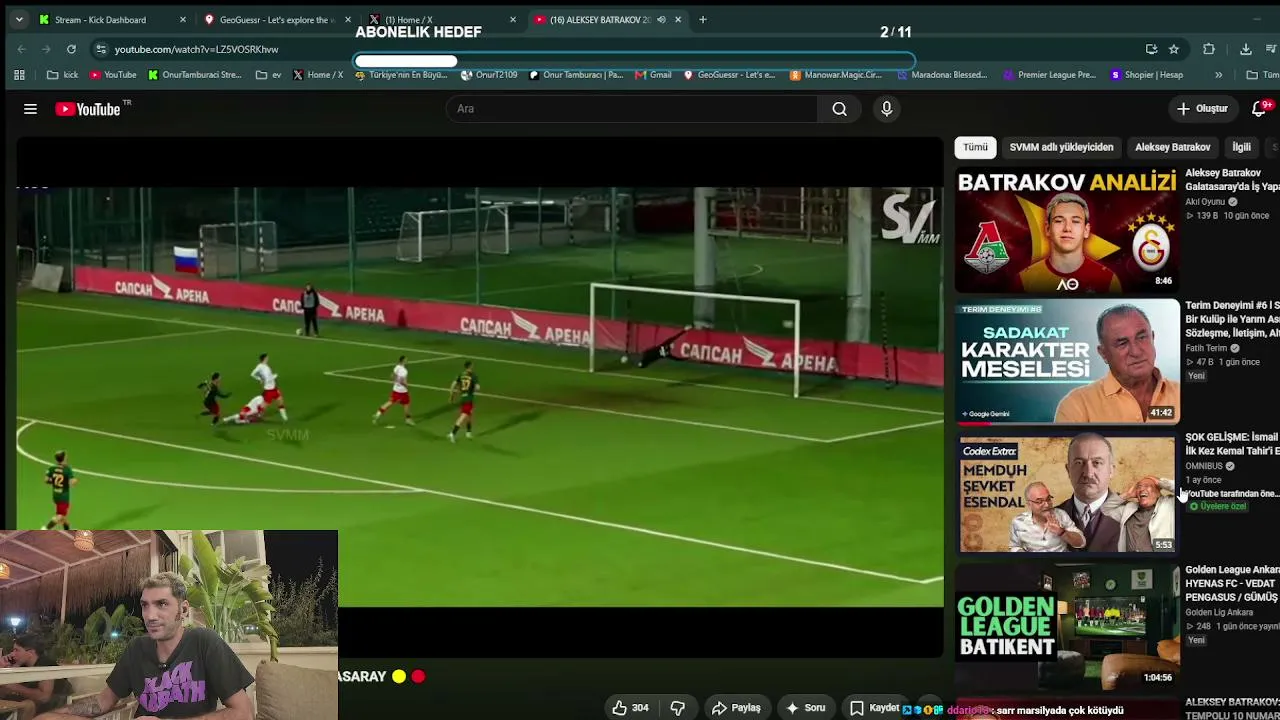Open the 'Manowar.Magic.Cir...' bookmark
Image resolution: width=1280 pixels, height=720 pixels.
point(837,75)
